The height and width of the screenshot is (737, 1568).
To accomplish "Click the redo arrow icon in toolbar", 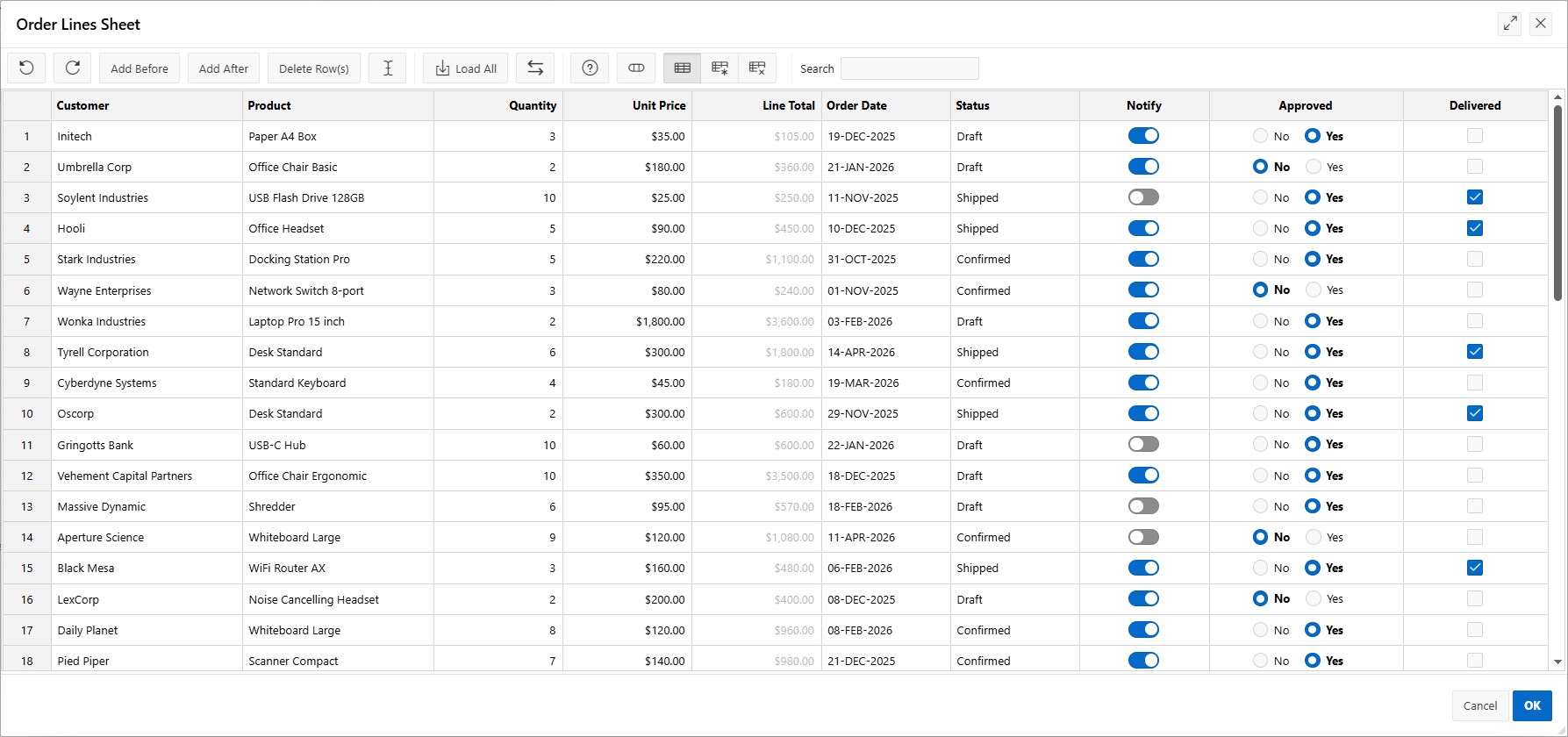I will coord(73,68).
